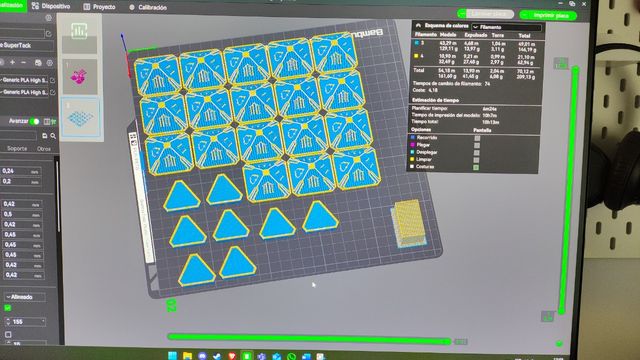Screen dimensions: 640x360
Task: Open filament settings gear icon
Action: click(x=50, y=63)
